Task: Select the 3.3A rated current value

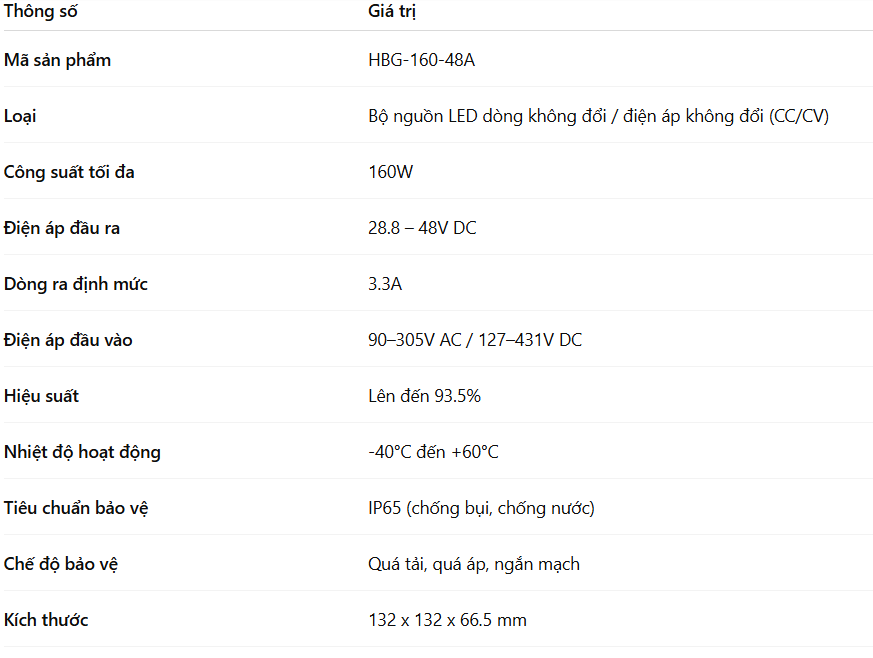Action: click(x=385, y=284)
